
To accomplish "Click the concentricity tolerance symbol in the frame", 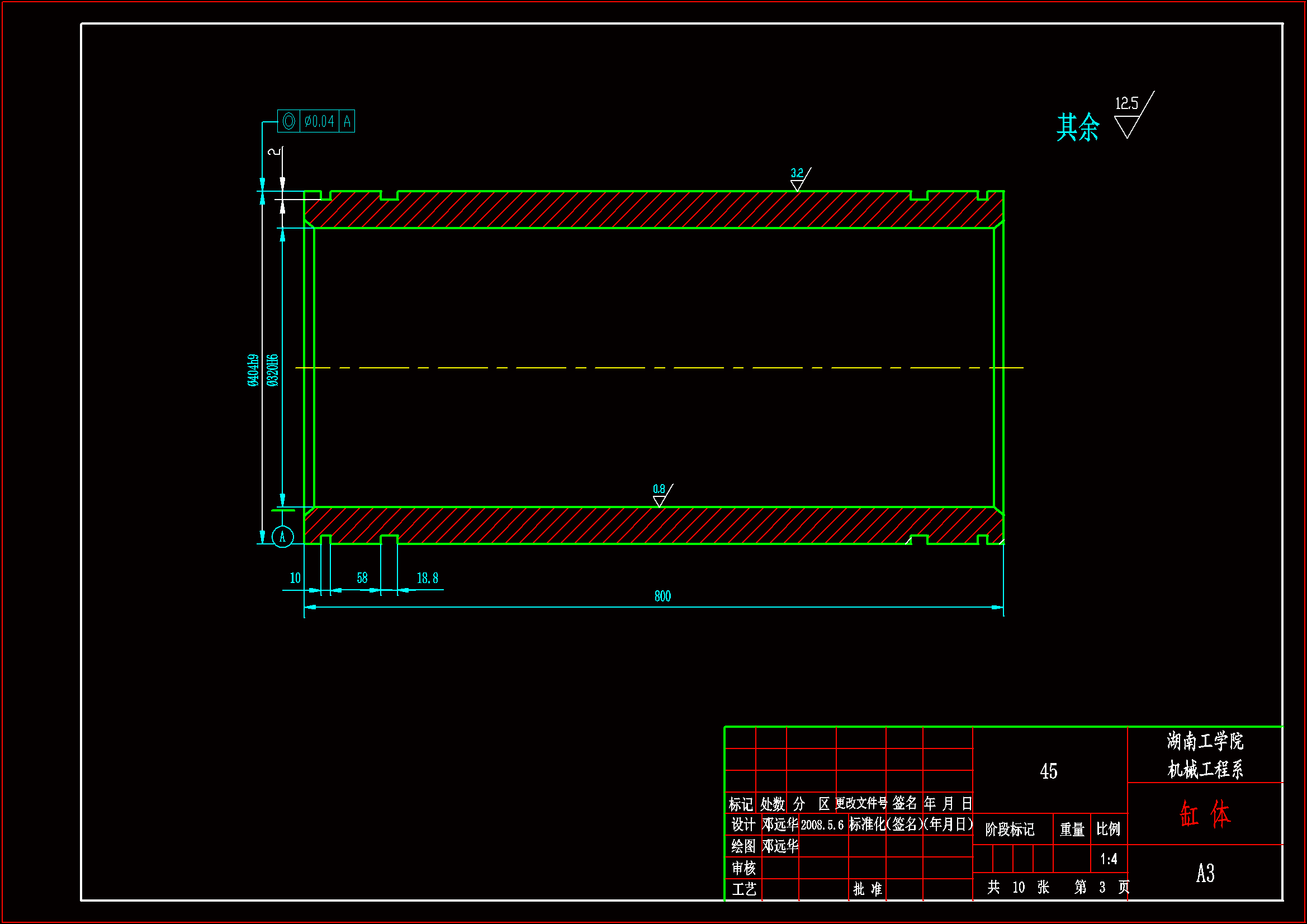I will pyautogui.click(x=288, y=121).
